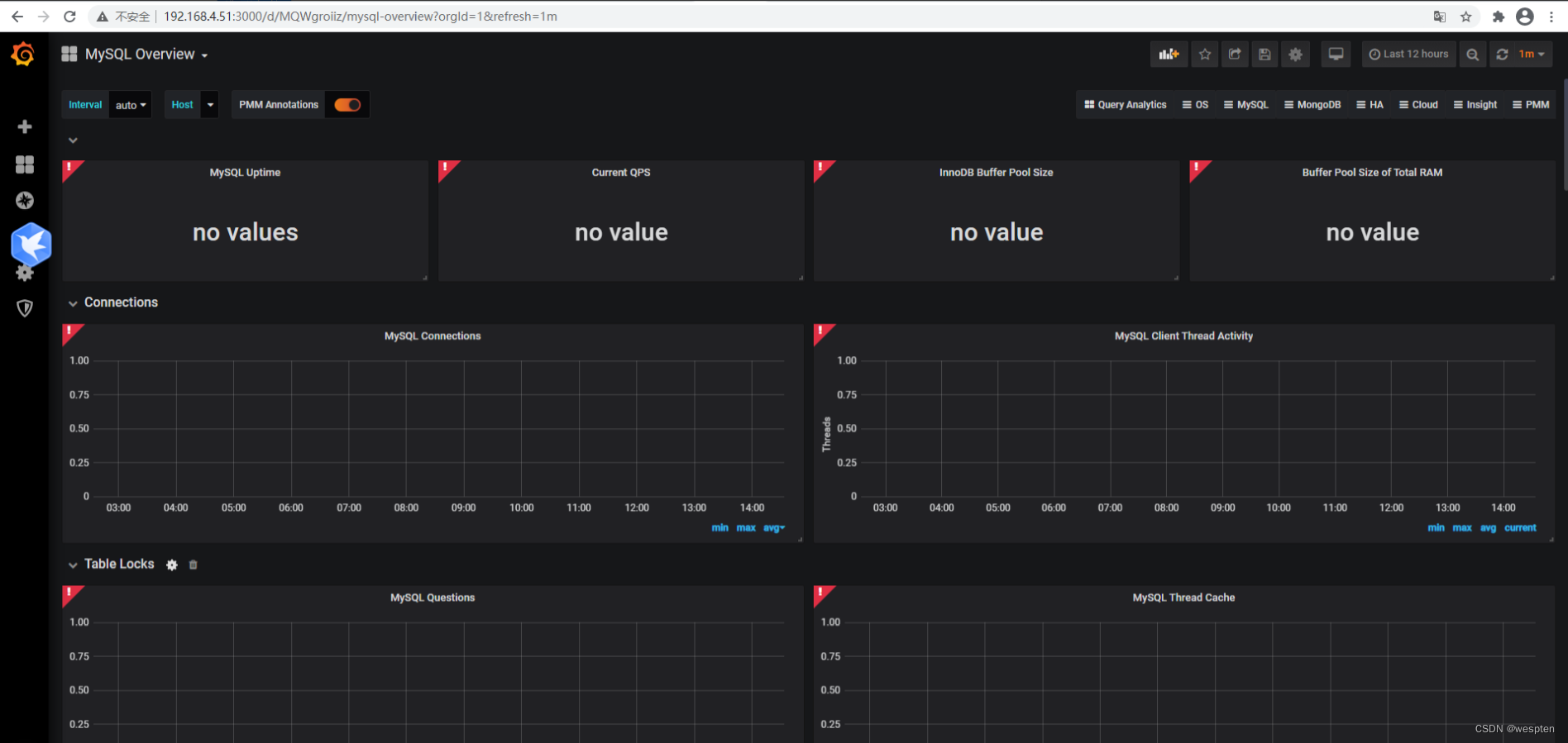
Task: Click the zoom out magnifier icon
Action: click(1473, 55)
